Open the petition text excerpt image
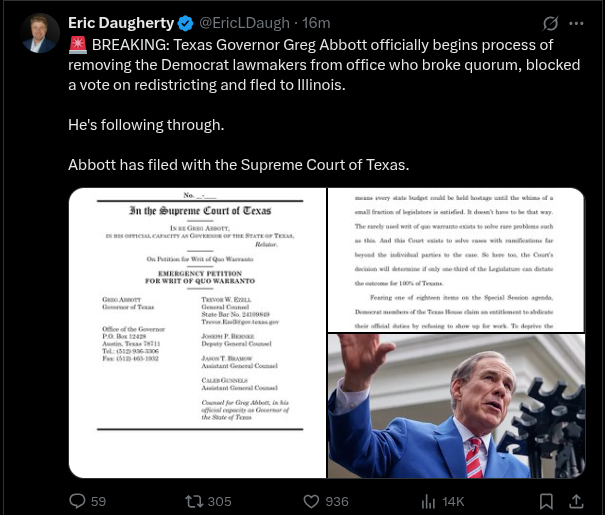This screenshot has width=605, height=515. pyautogui.click(x=456, y=260)
